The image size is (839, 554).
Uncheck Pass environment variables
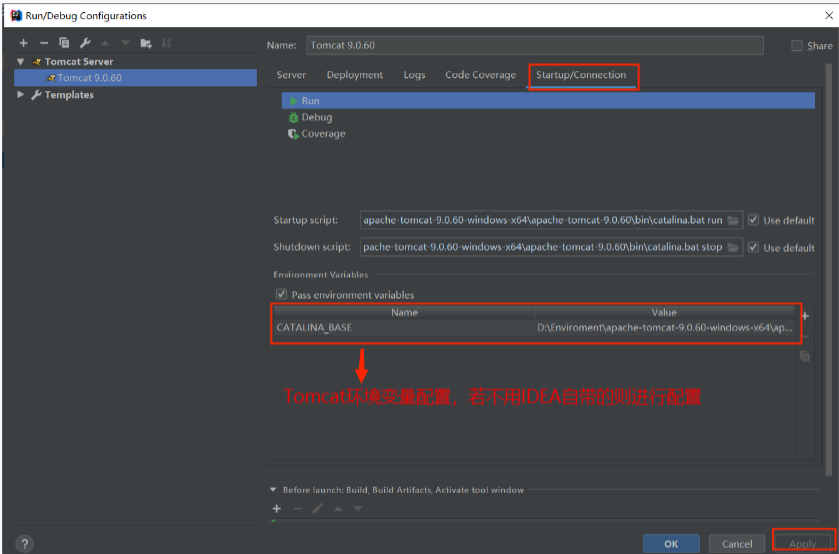(x=281, y=294)
